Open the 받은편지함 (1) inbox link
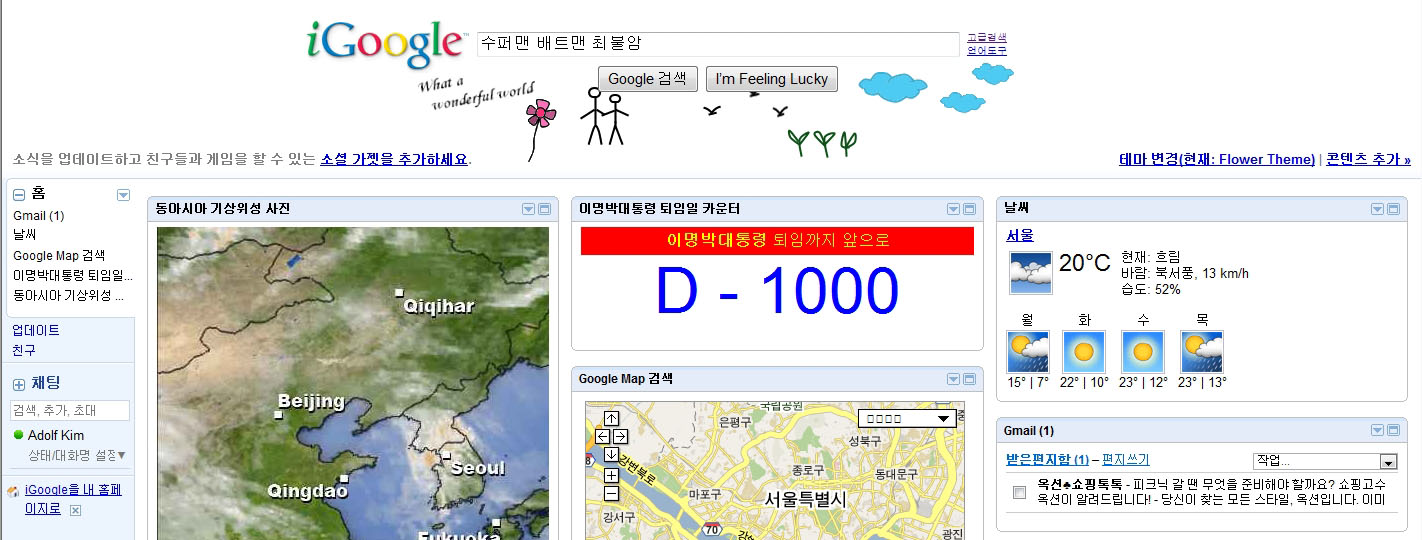This screenshot has width=1422, height=540. [1047, 459]
